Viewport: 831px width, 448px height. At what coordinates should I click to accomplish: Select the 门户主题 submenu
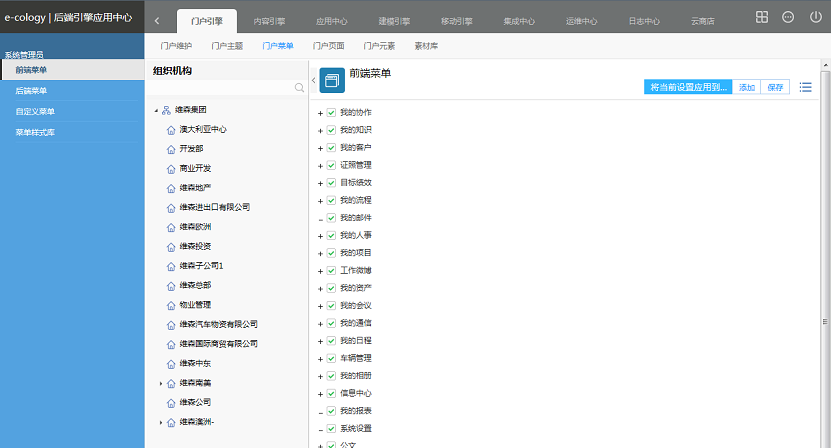[227, 46]
